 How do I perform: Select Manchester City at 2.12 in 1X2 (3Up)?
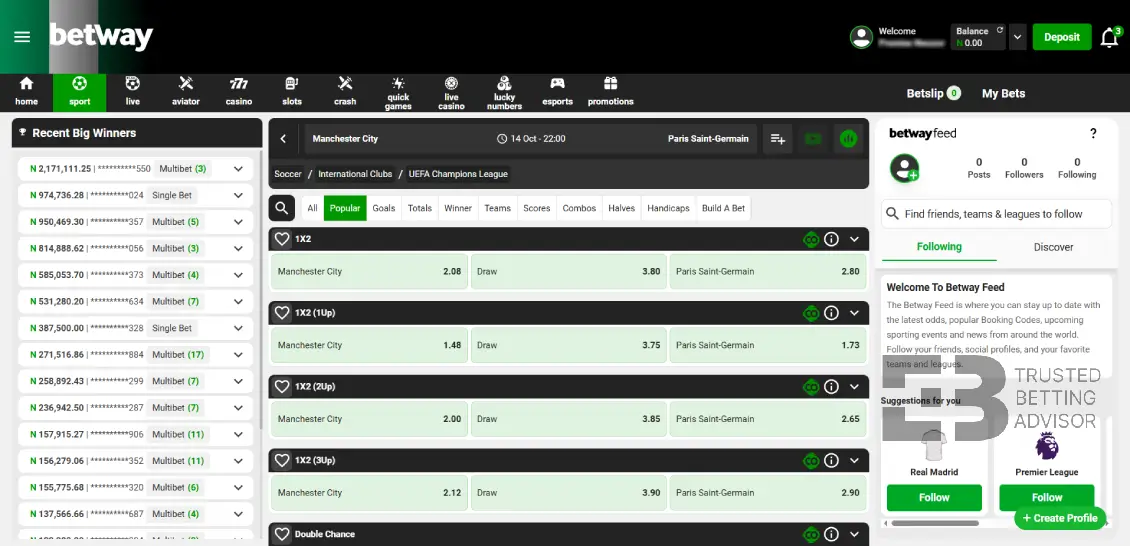[x=369, y=493]
